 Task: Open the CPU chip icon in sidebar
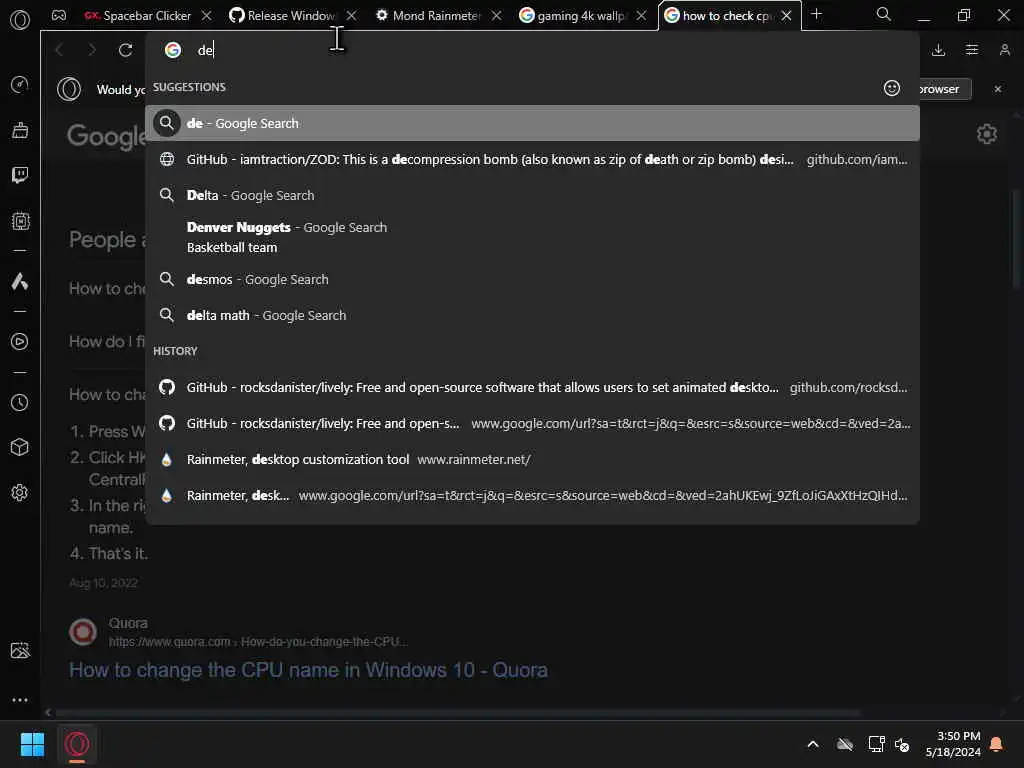coord(20,221)
